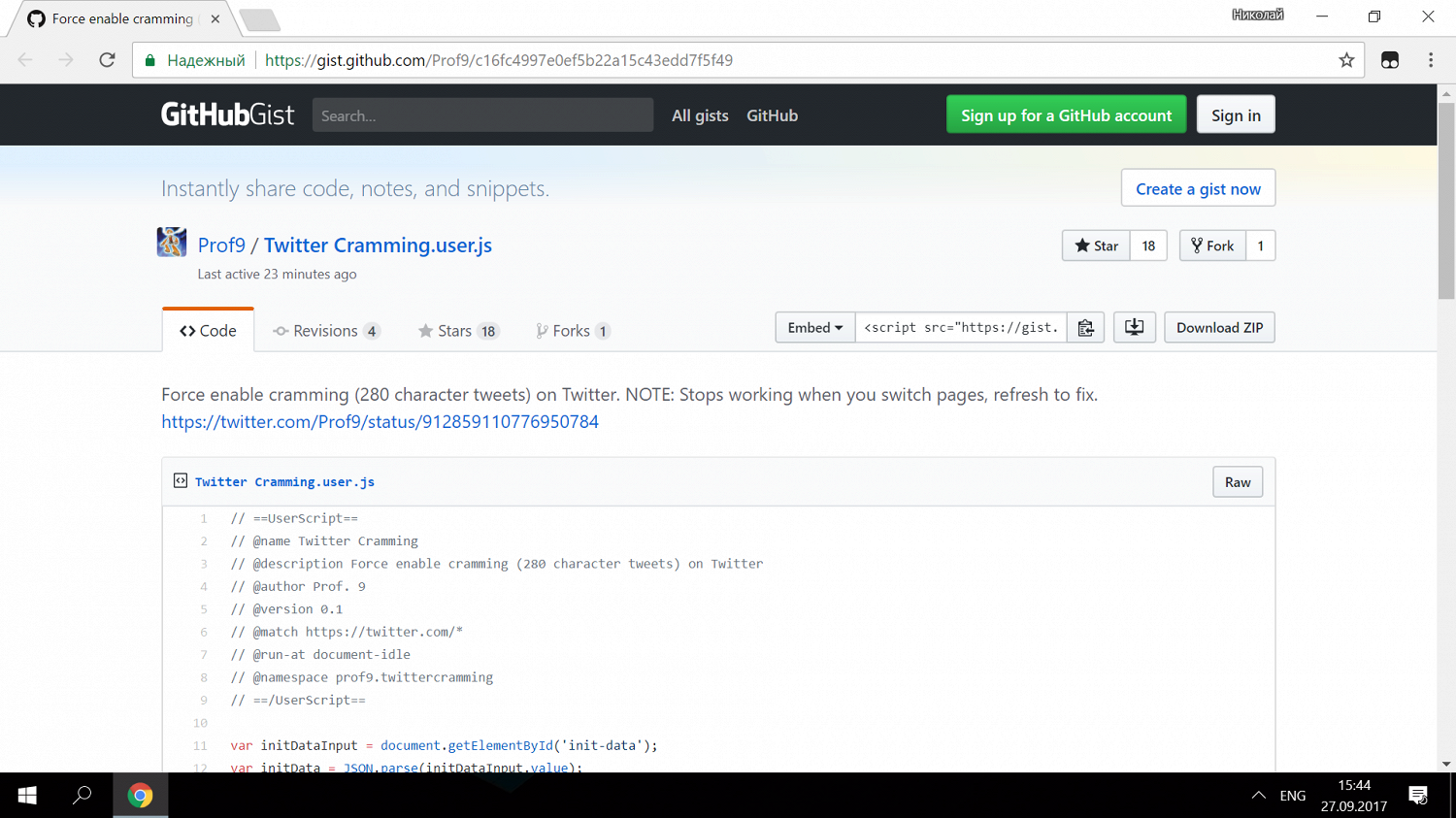Fork the Twitter Cramming gist
Image resolution: width=1456 pixels, height=818 pixels.
(x=1212, y=245)
